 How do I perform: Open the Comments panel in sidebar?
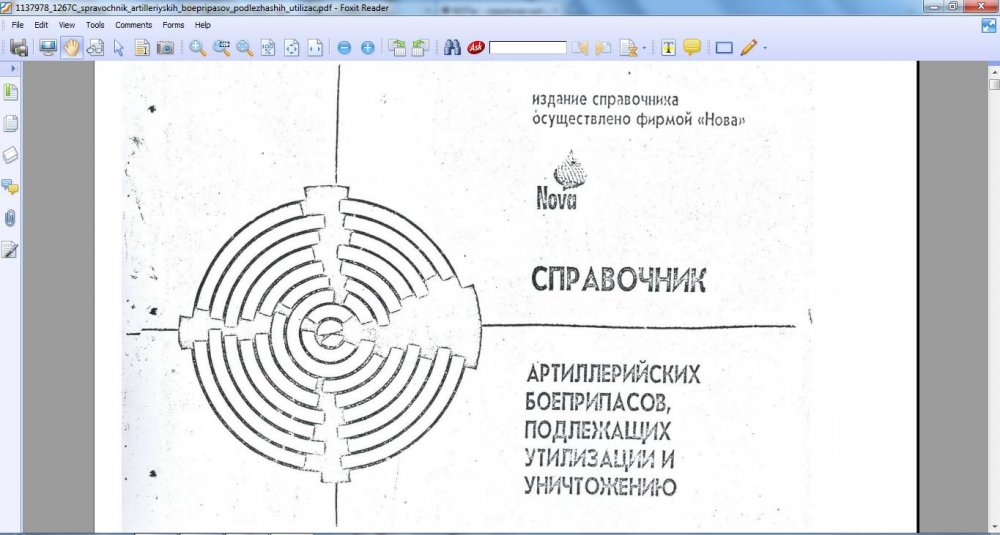pyautogui.click(x=10, y=187)
